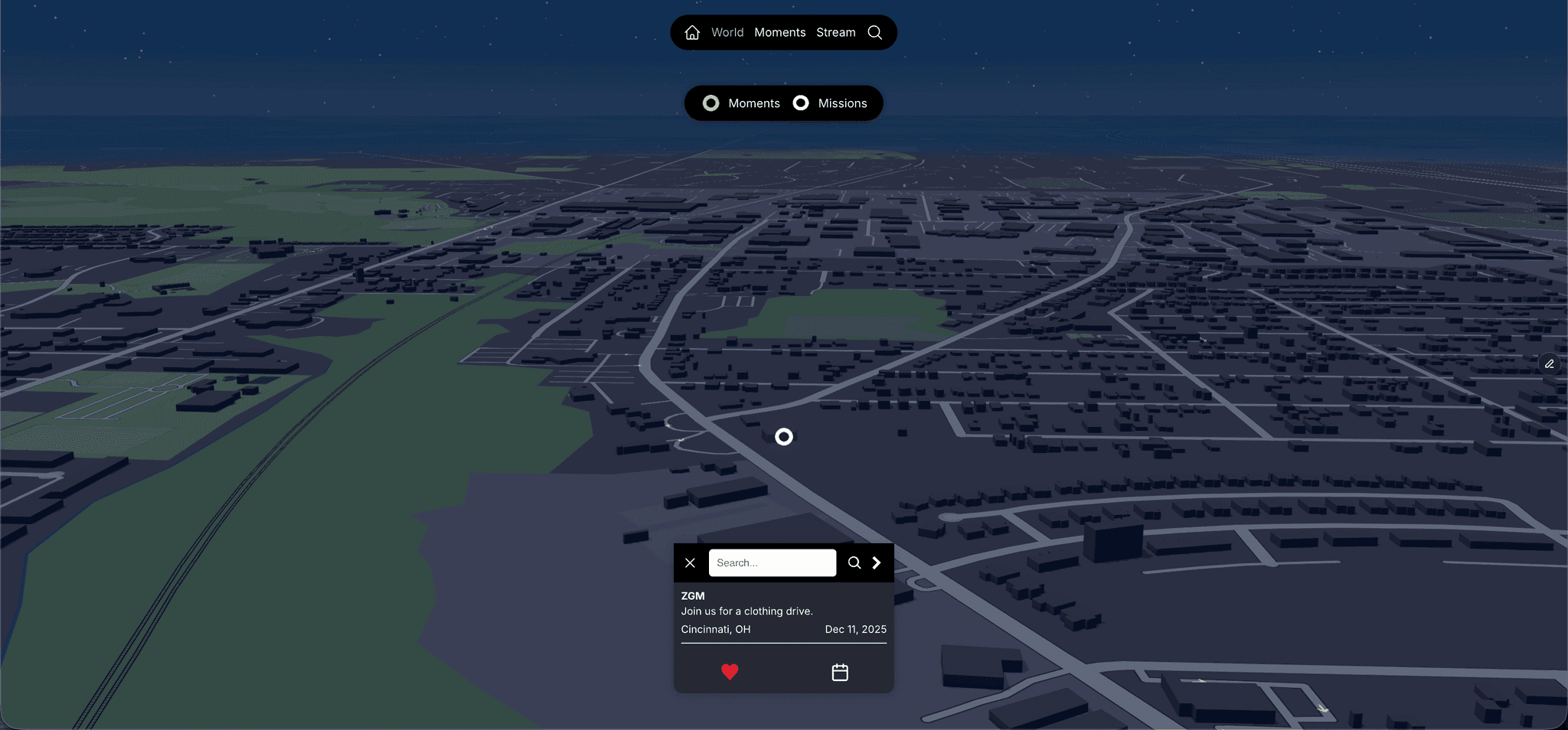Go to the Home icon in navigation bar
Viewport: 1568px width, 730px height.
[x=692, y=32]
